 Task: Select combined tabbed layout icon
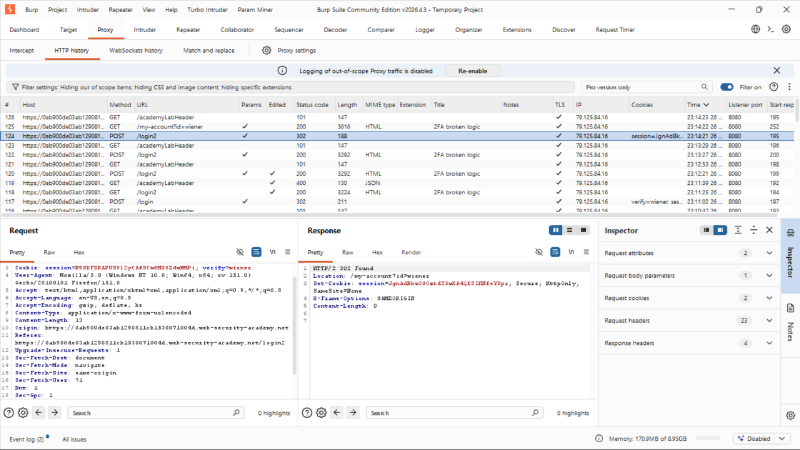tap(583, 230)
